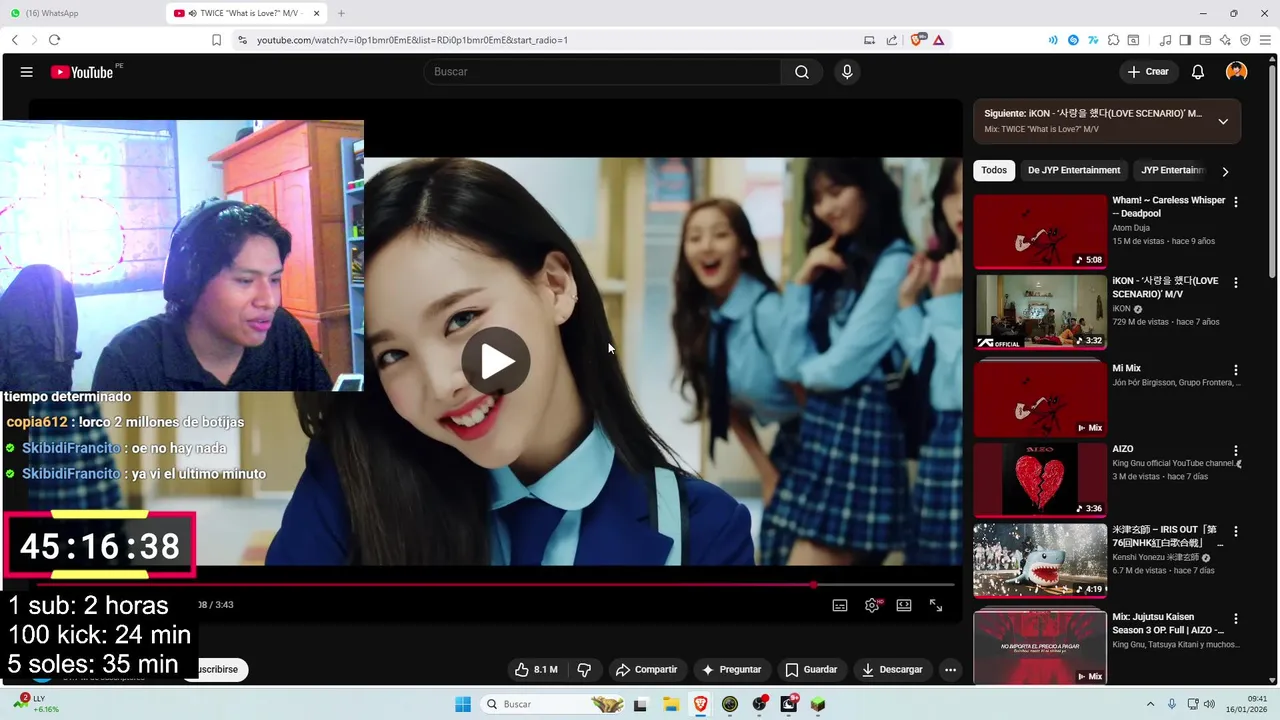Click the progress bar scrubber handle

814,585
